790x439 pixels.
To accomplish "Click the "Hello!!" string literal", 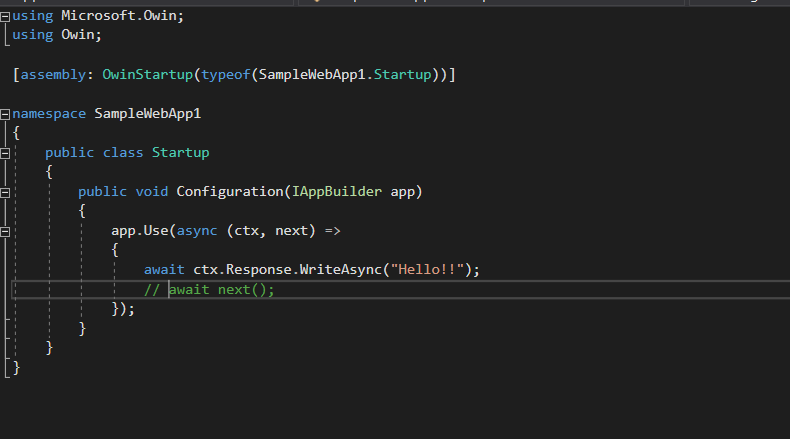I will point(431,270).
